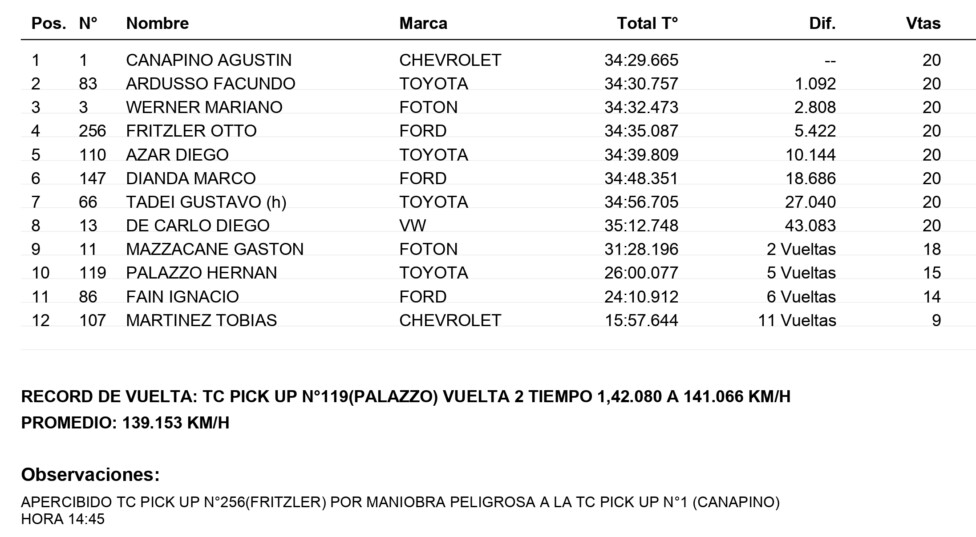Select AZAR DIEGO's total time 34:39.809
The image size is (976, 537).
coord(641,155)
